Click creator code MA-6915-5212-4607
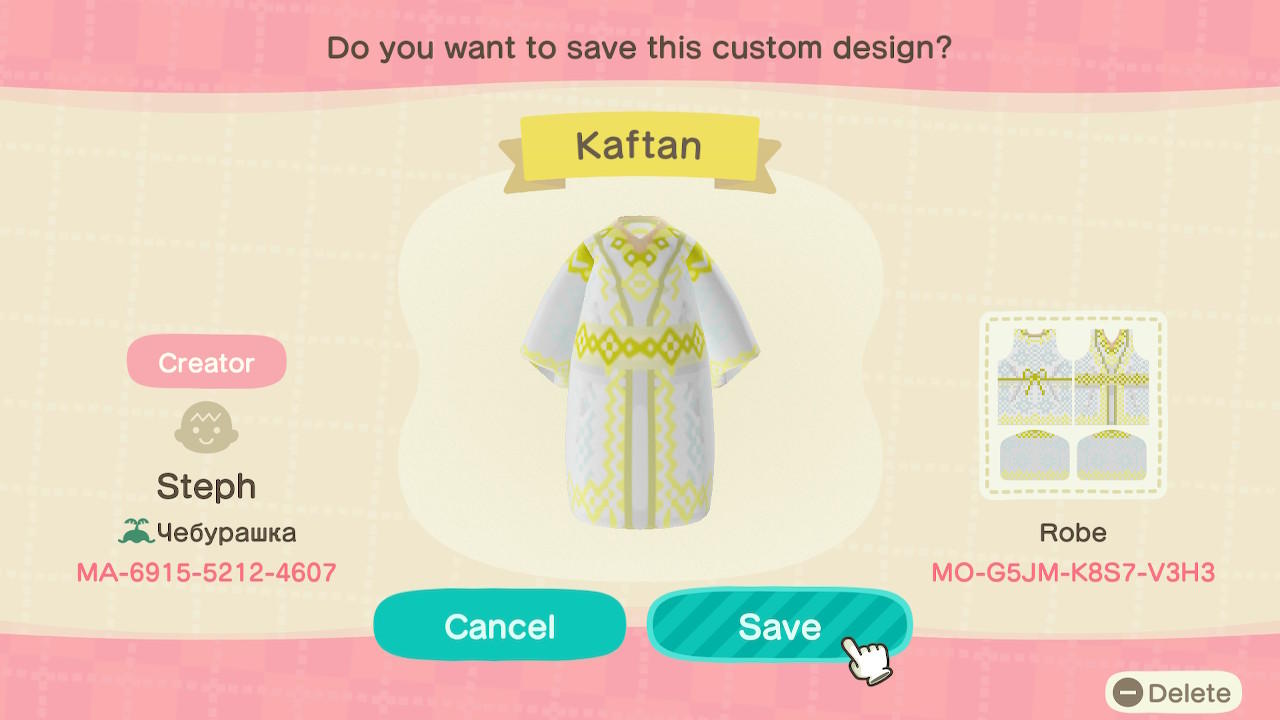 (206, 573)
